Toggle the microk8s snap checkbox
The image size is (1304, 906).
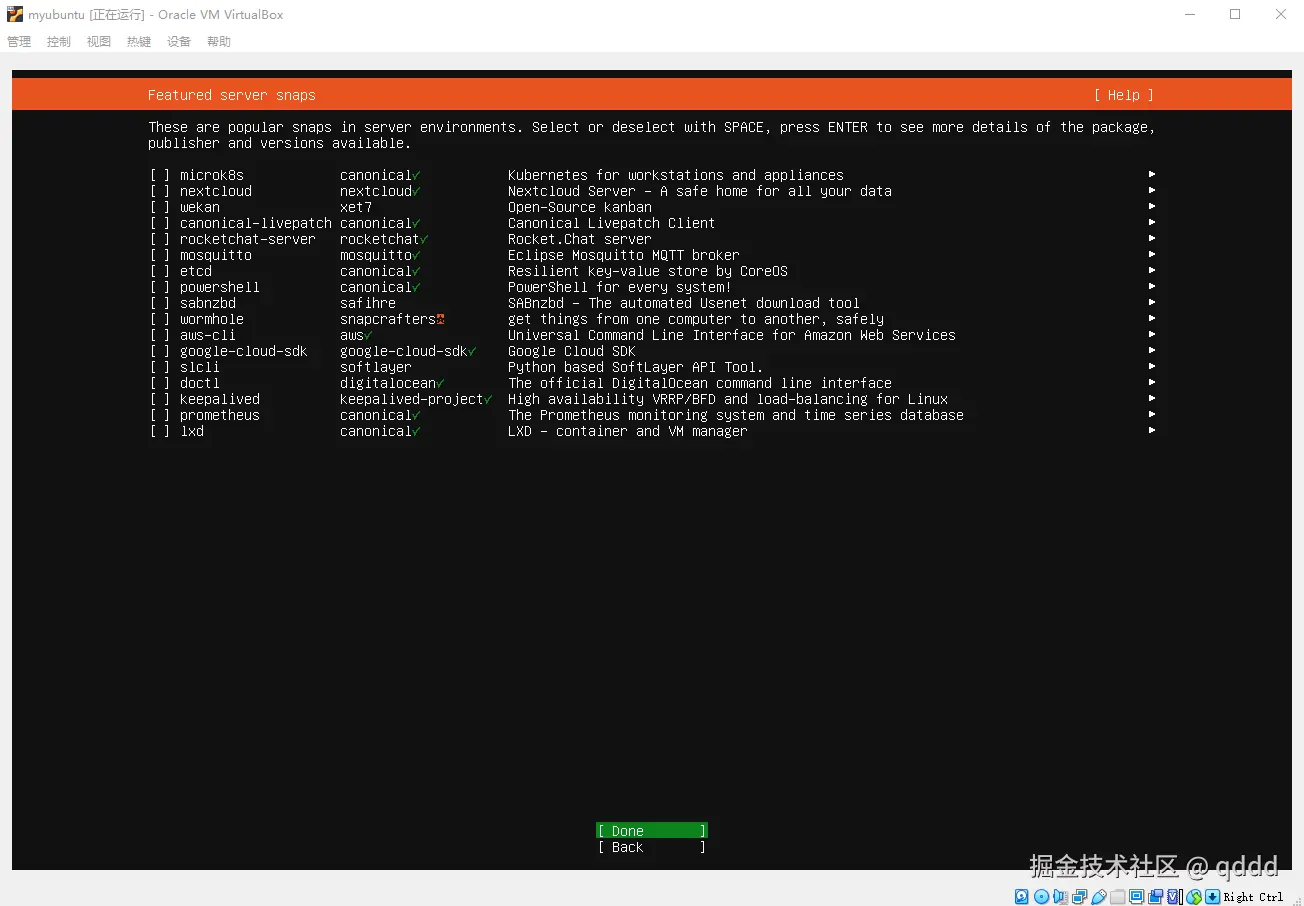(160, 175)
